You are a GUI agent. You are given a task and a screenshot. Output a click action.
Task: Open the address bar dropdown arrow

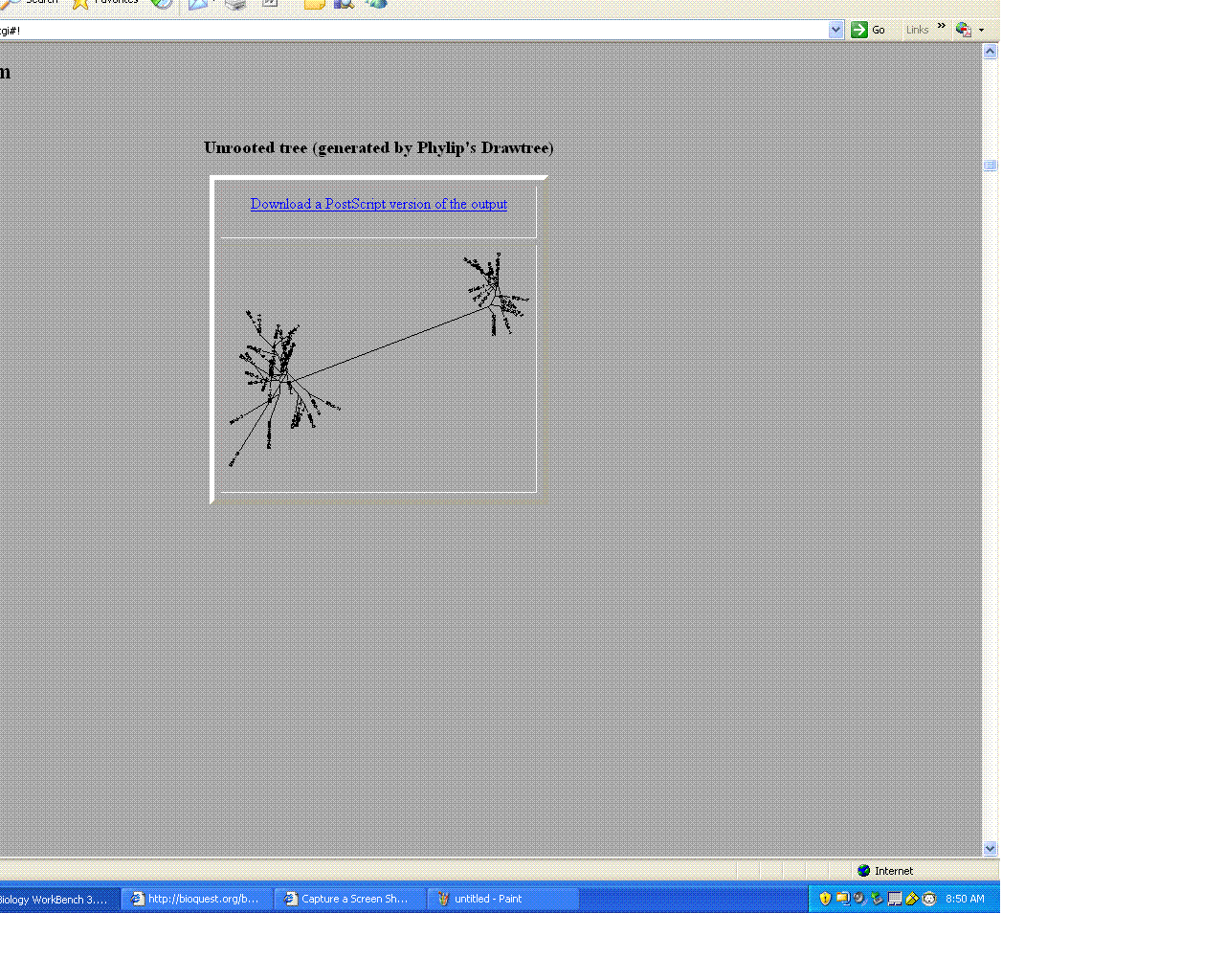pos(835,30)
